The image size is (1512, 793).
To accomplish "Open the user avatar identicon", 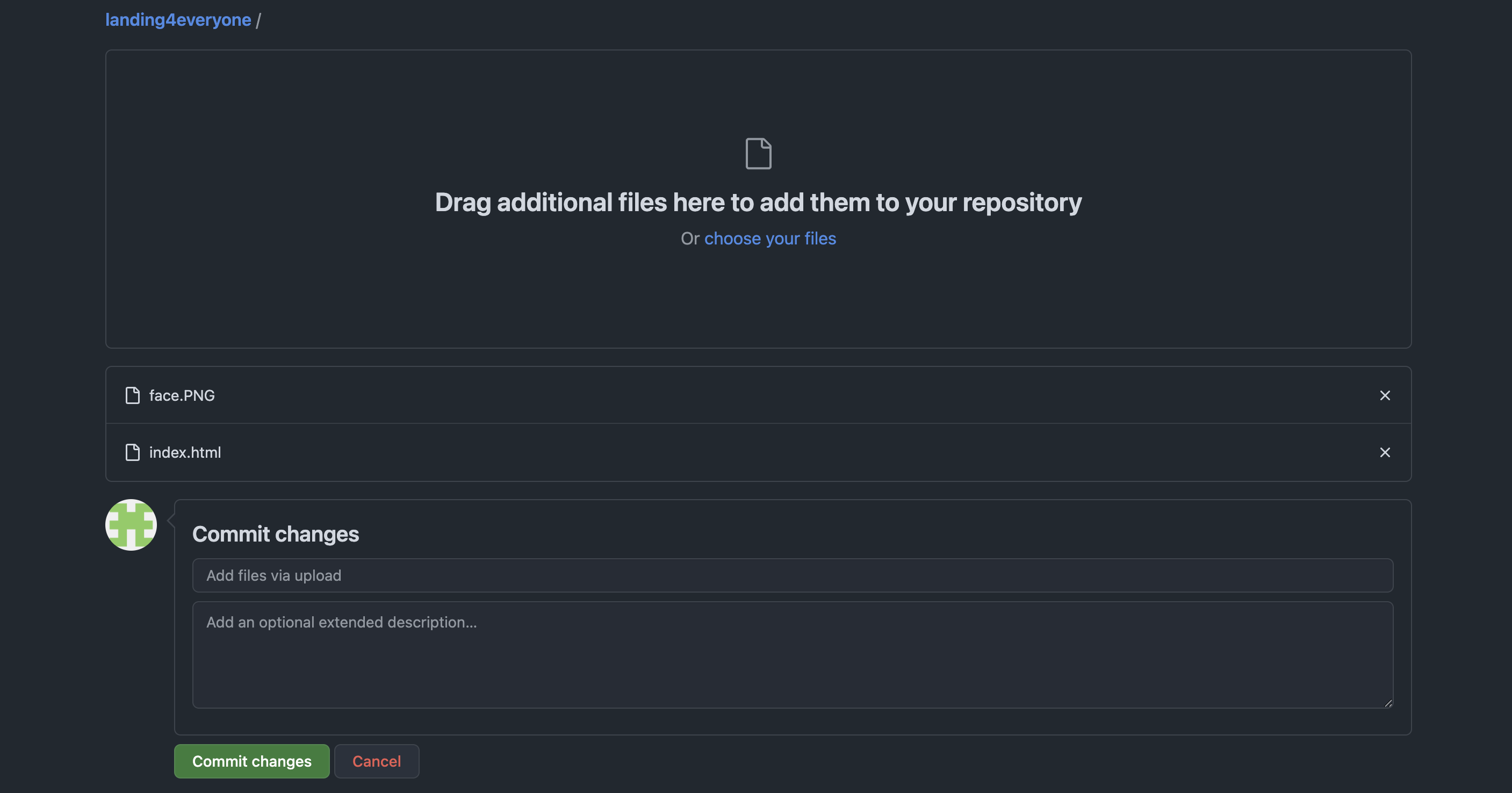I will click(131, 525).
